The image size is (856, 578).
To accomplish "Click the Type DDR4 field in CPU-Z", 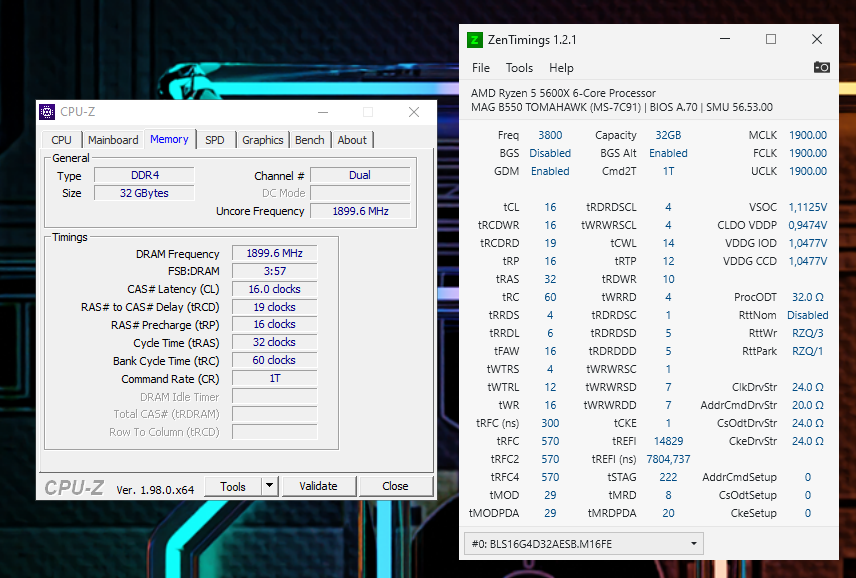I will [x=144, y=175].
